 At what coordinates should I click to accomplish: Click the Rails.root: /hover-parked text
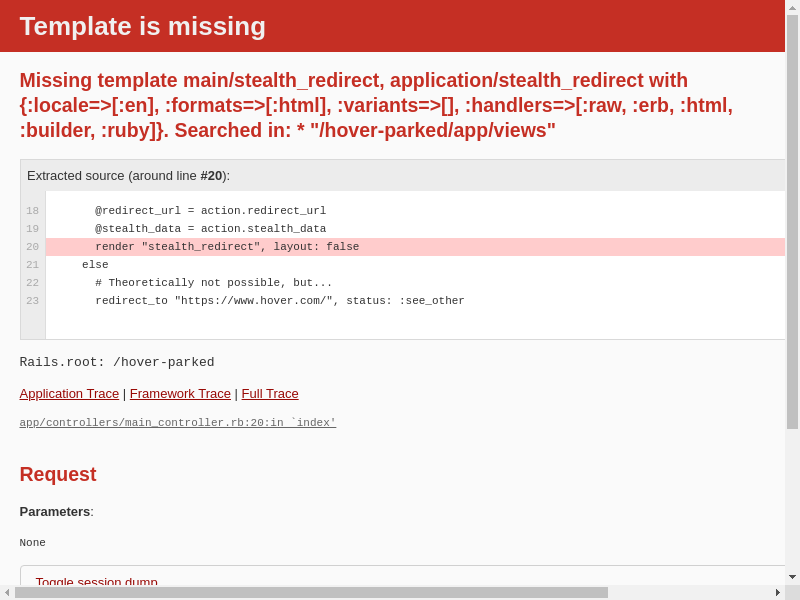pos(117,362)
